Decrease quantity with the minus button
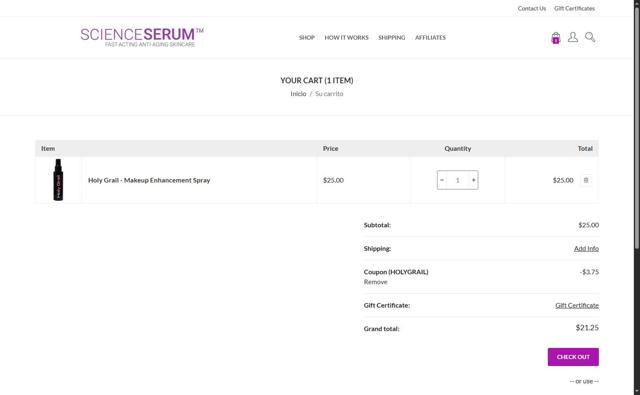 point(442,180)
